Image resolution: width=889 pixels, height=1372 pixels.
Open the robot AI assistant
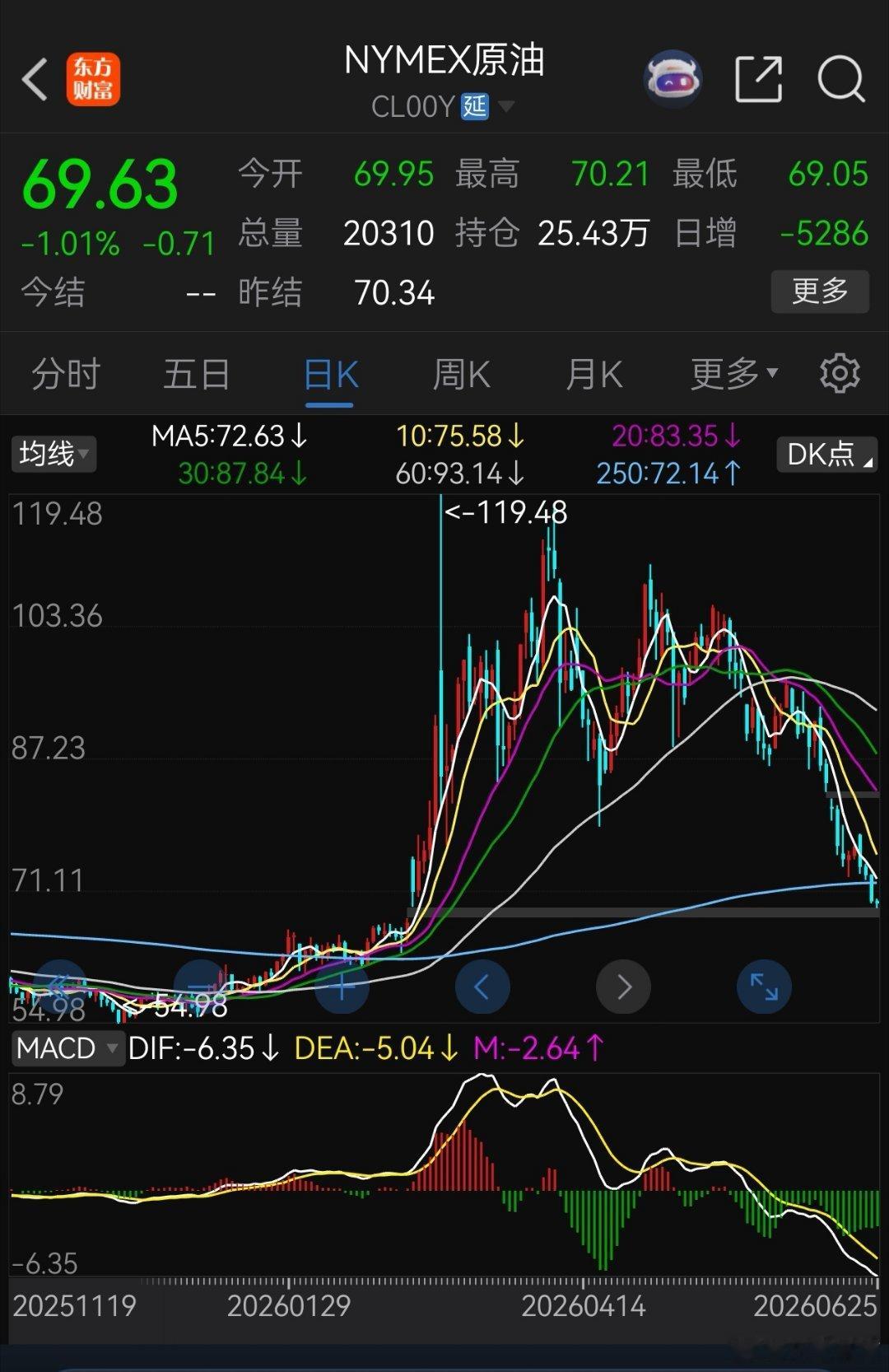tap(673, 79)
